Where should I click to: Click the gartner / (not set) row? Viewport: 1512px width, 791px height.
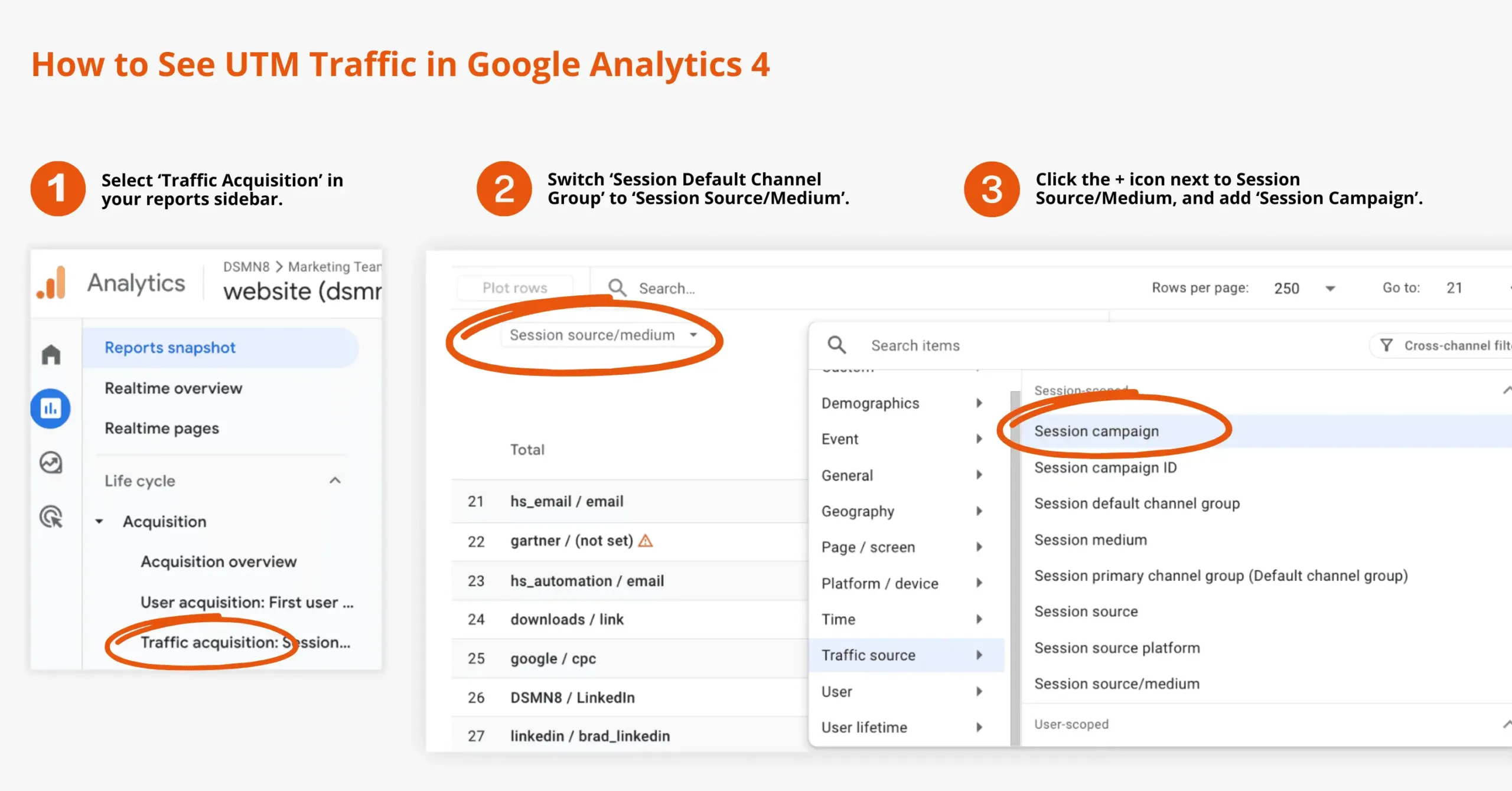630,541
